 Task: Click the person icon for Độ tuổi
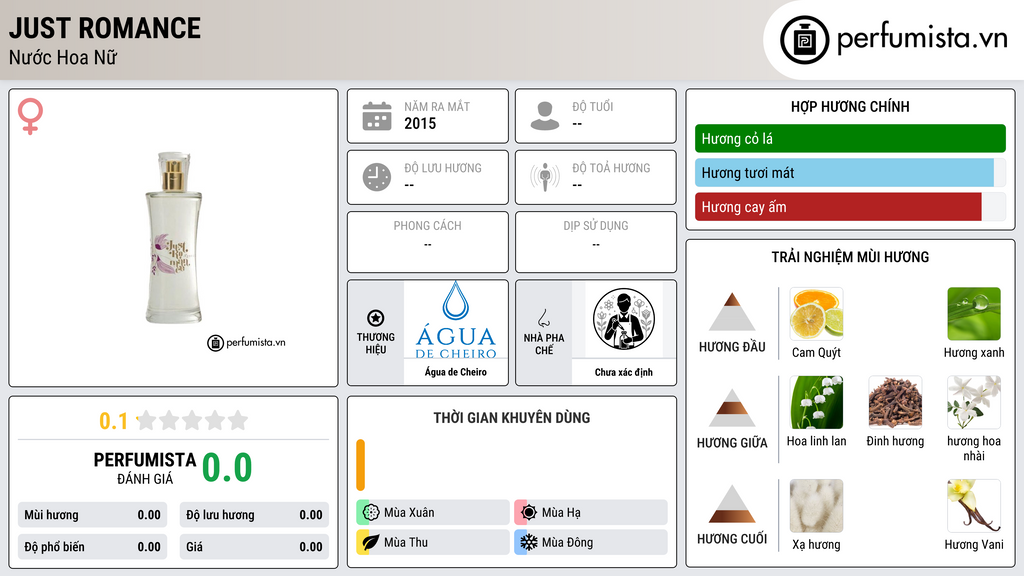[545, 116]
